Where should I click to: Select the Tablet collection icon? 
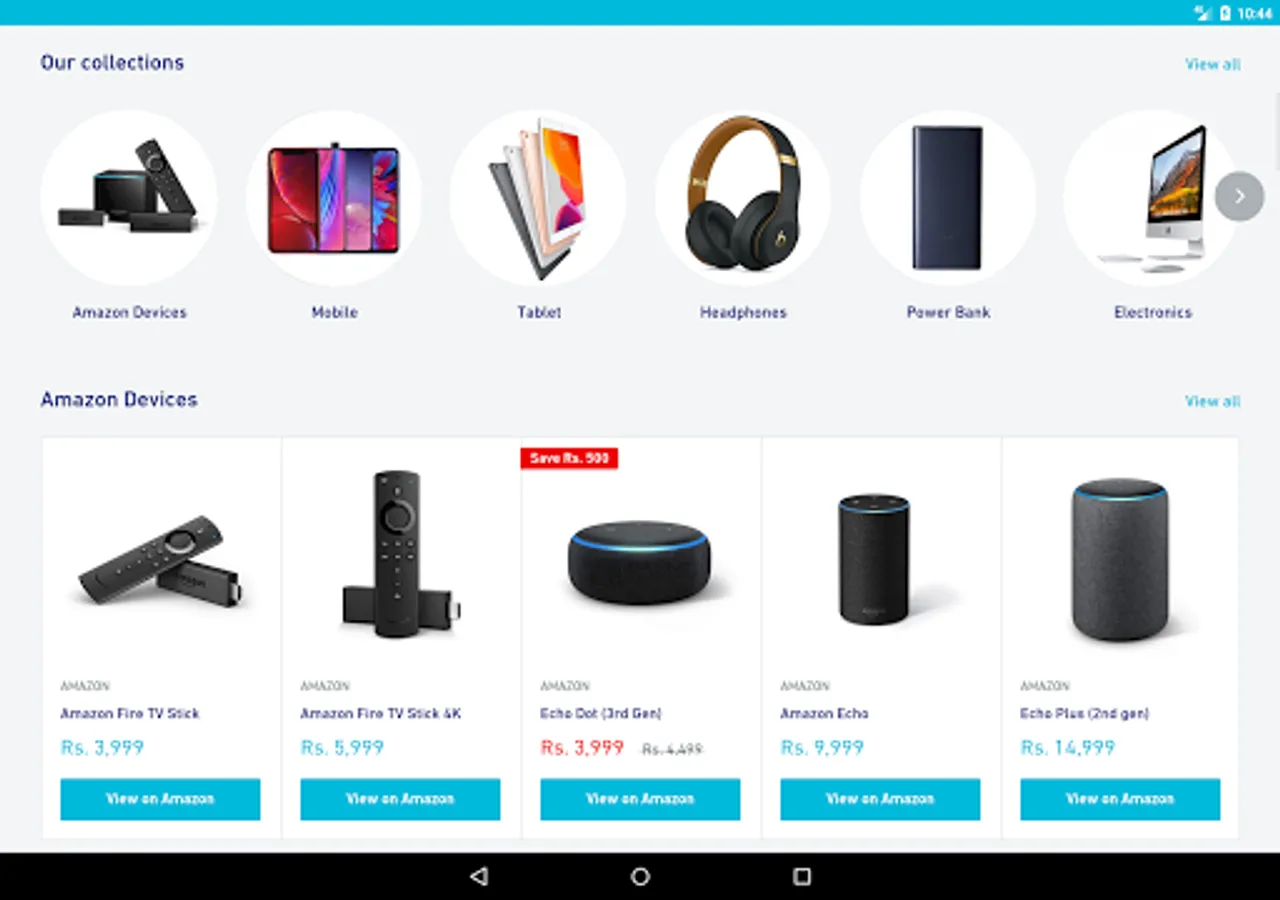[539, 198]
